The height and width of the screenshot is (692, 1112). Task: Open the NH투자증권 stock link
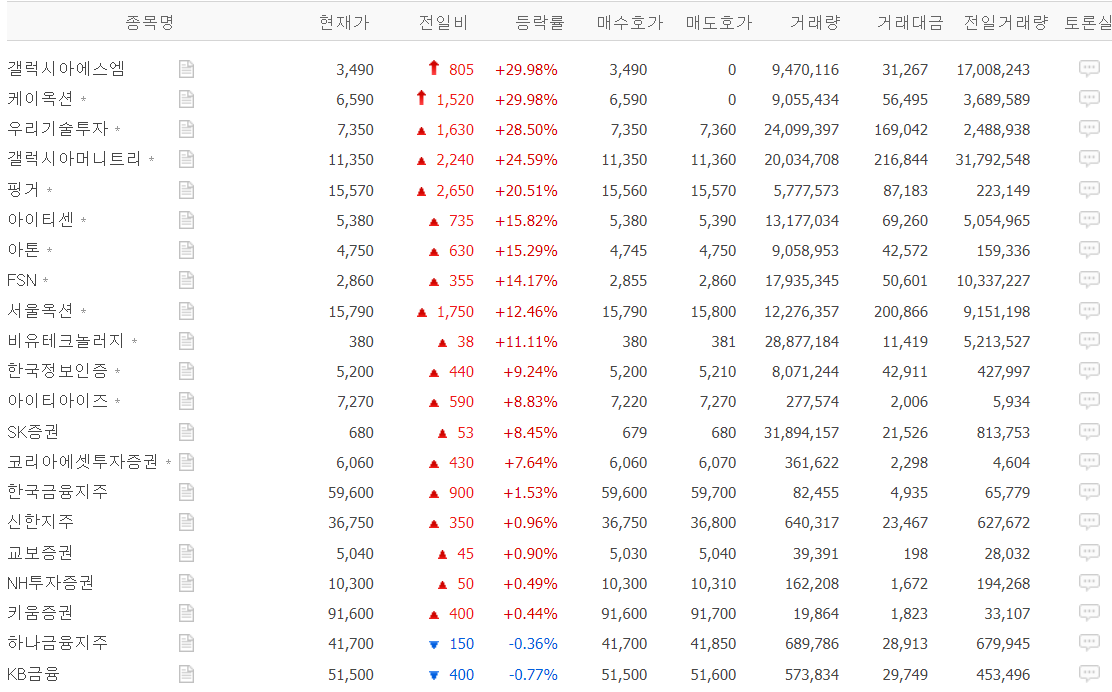coord(50,583)
